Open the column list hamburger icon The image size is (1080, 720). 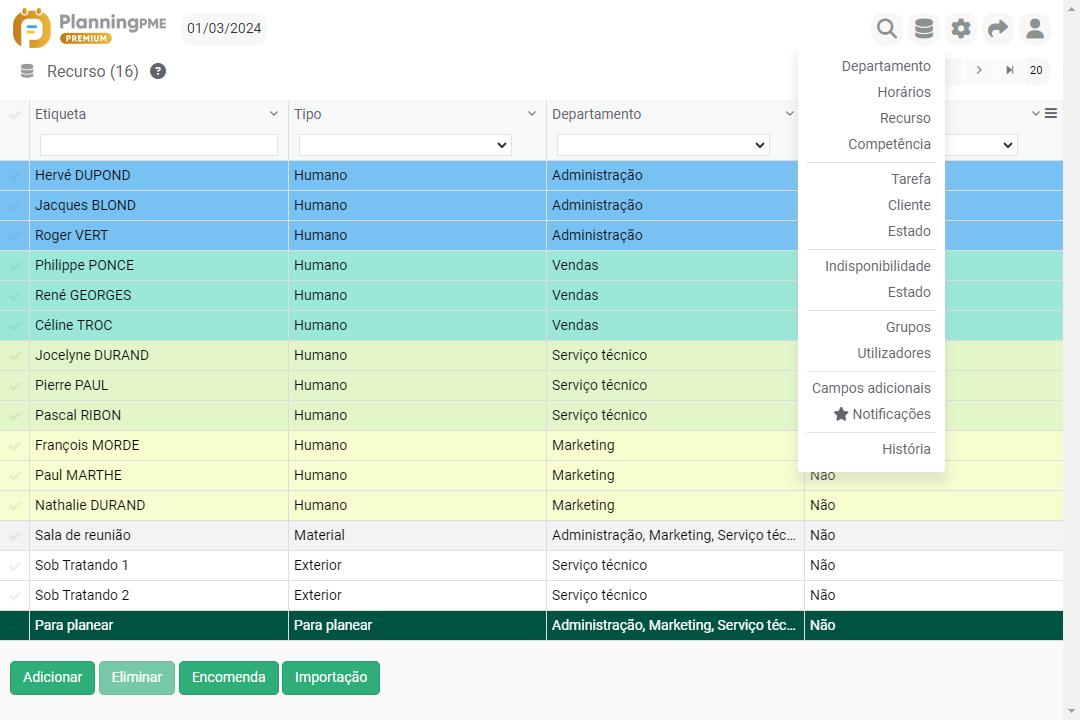point(1050,113)
